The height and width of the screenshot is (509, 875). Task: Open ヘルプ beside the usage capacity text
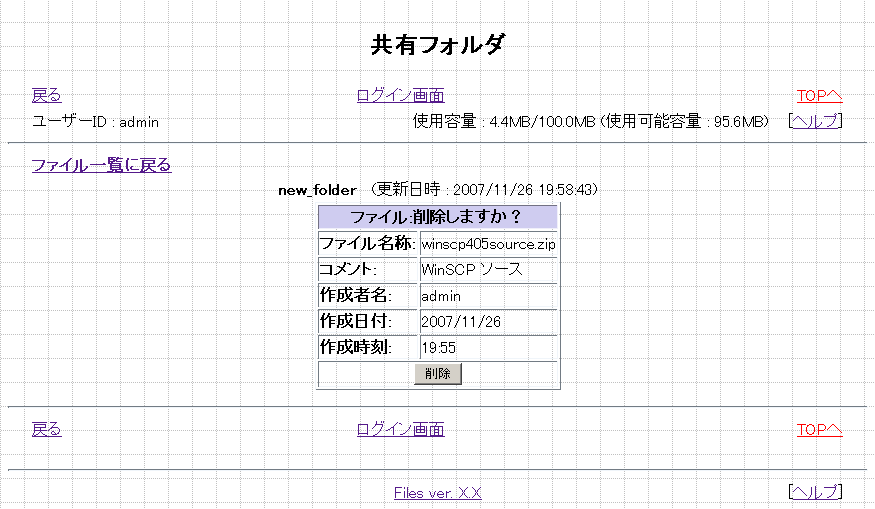tap(815, 121)
